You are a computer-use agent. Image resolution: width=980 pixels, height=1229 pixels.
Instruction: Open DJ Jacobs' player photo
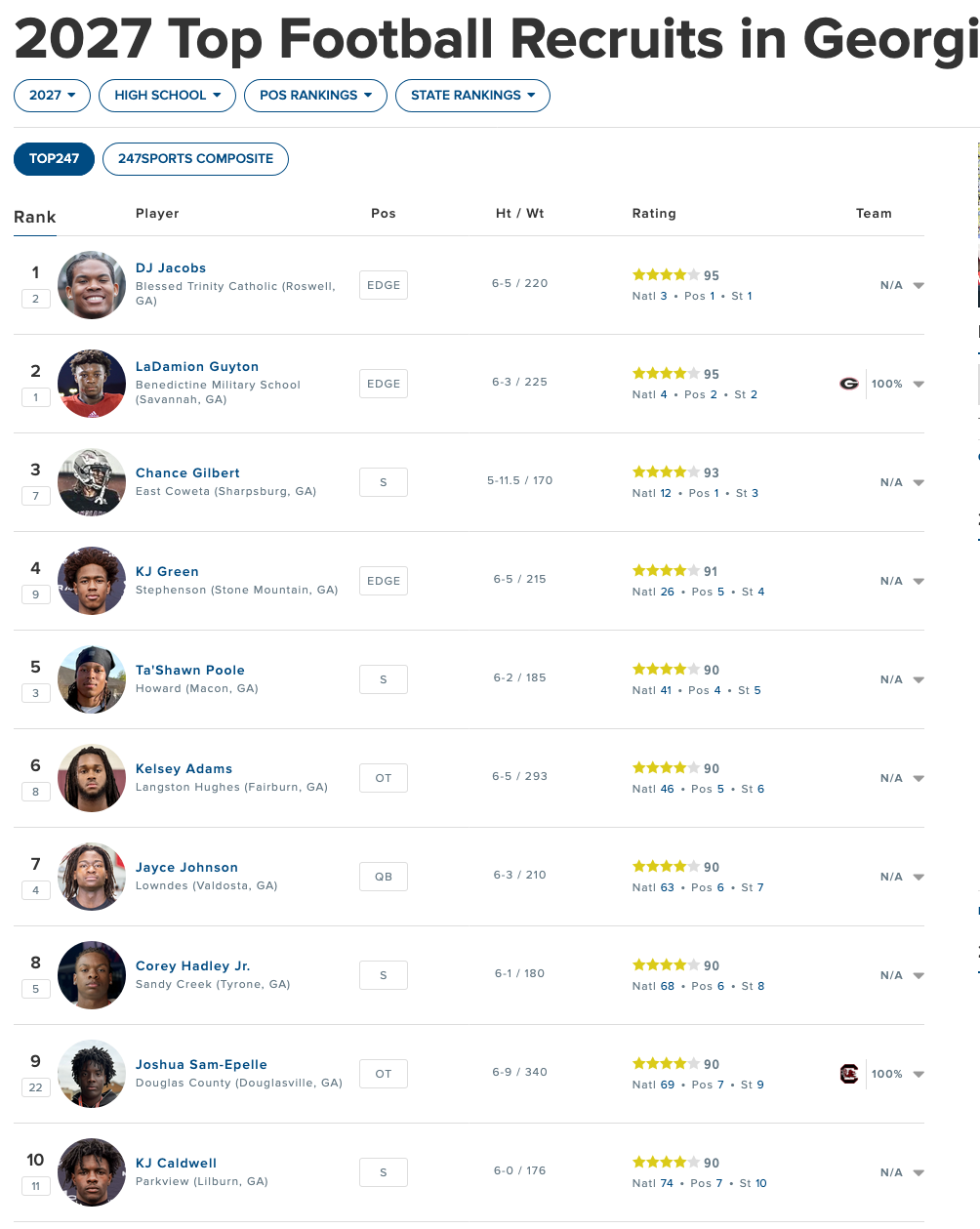[x=92, y=285]
